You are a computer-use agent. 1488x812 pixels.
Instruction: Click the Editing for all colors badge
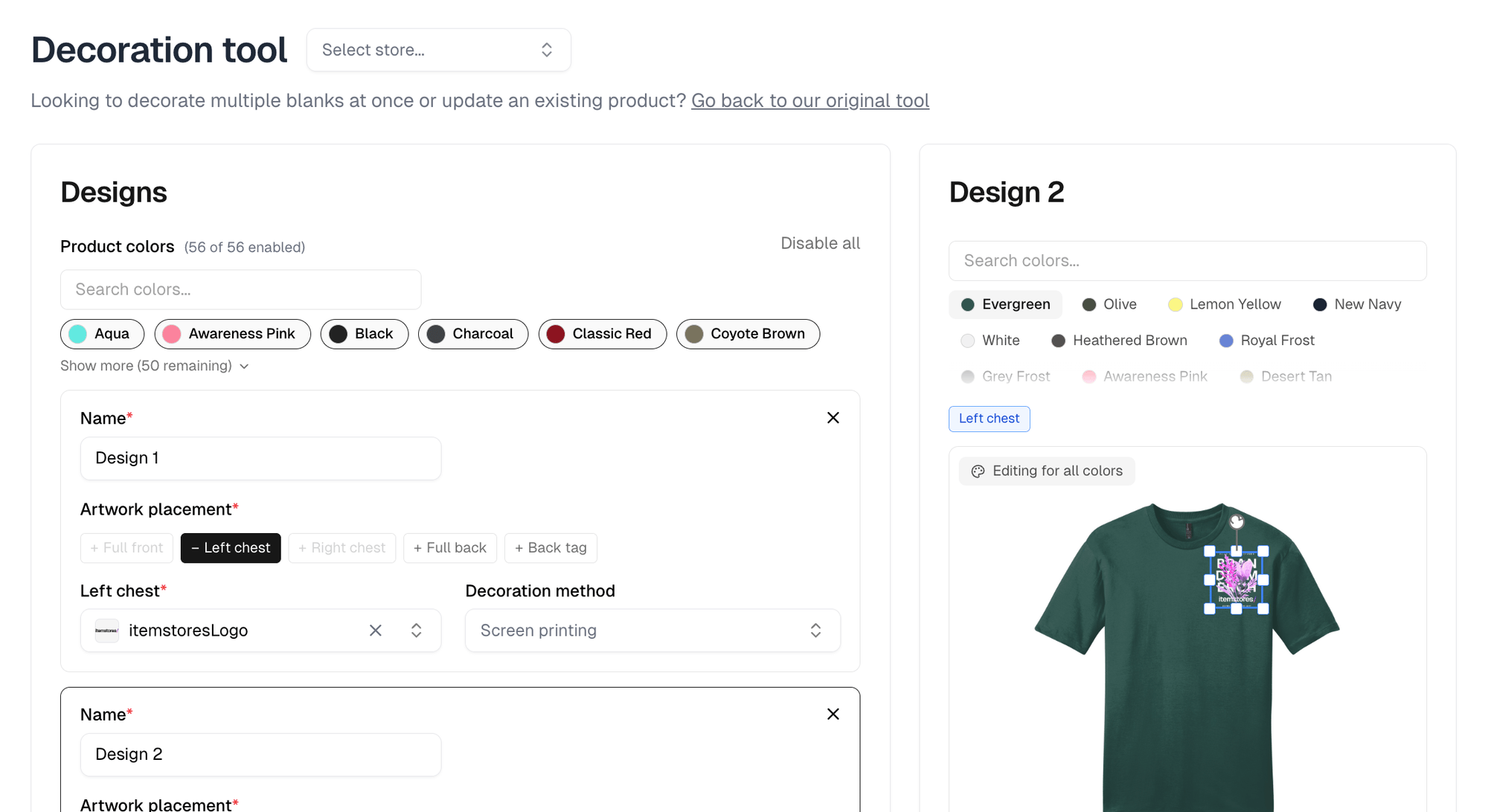1047,471
